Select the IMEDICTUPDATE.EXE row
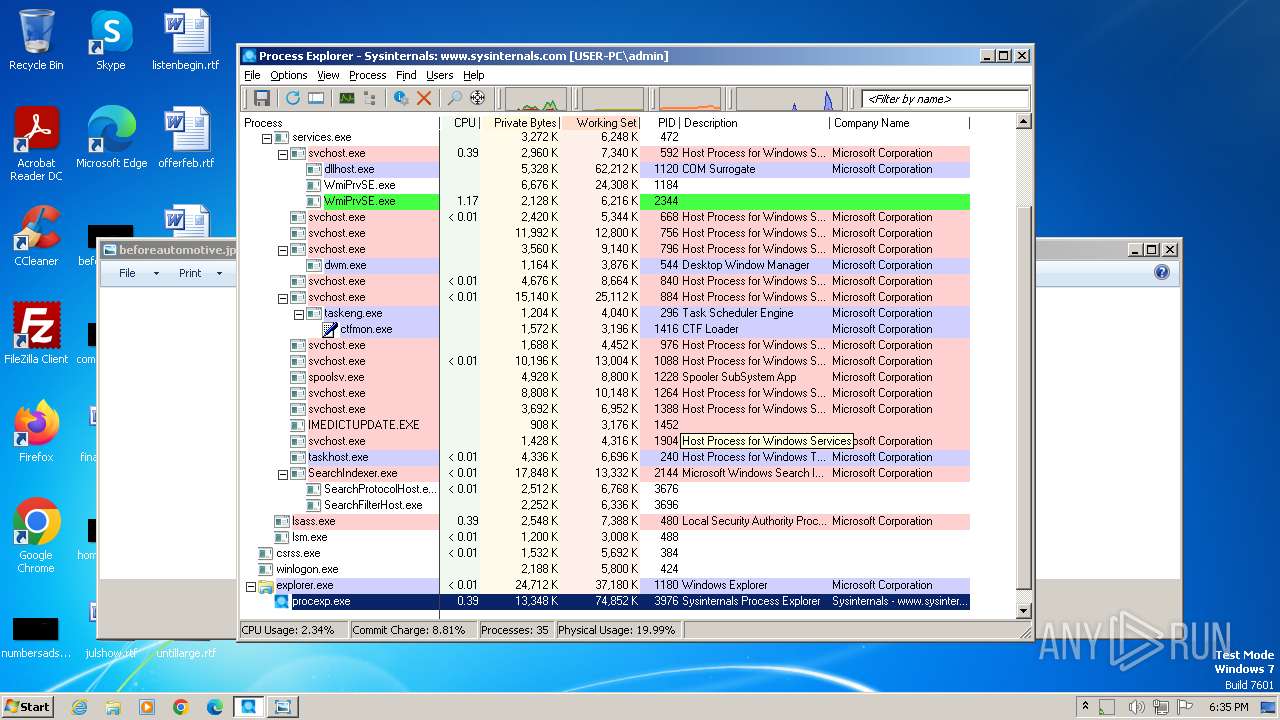Image resolution: width=1280 pixels, height=720 pixels. (605, 425)
